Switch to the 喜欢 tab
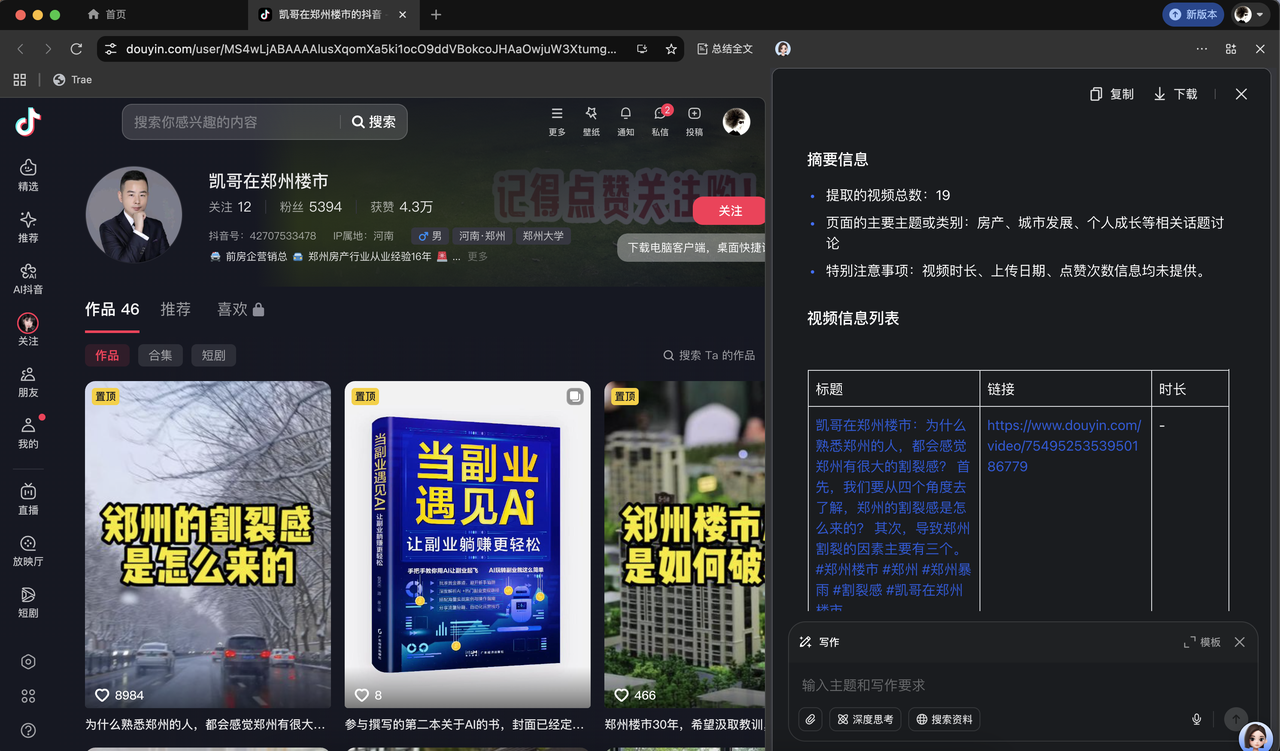1280x751 pixels. [233, 310]
